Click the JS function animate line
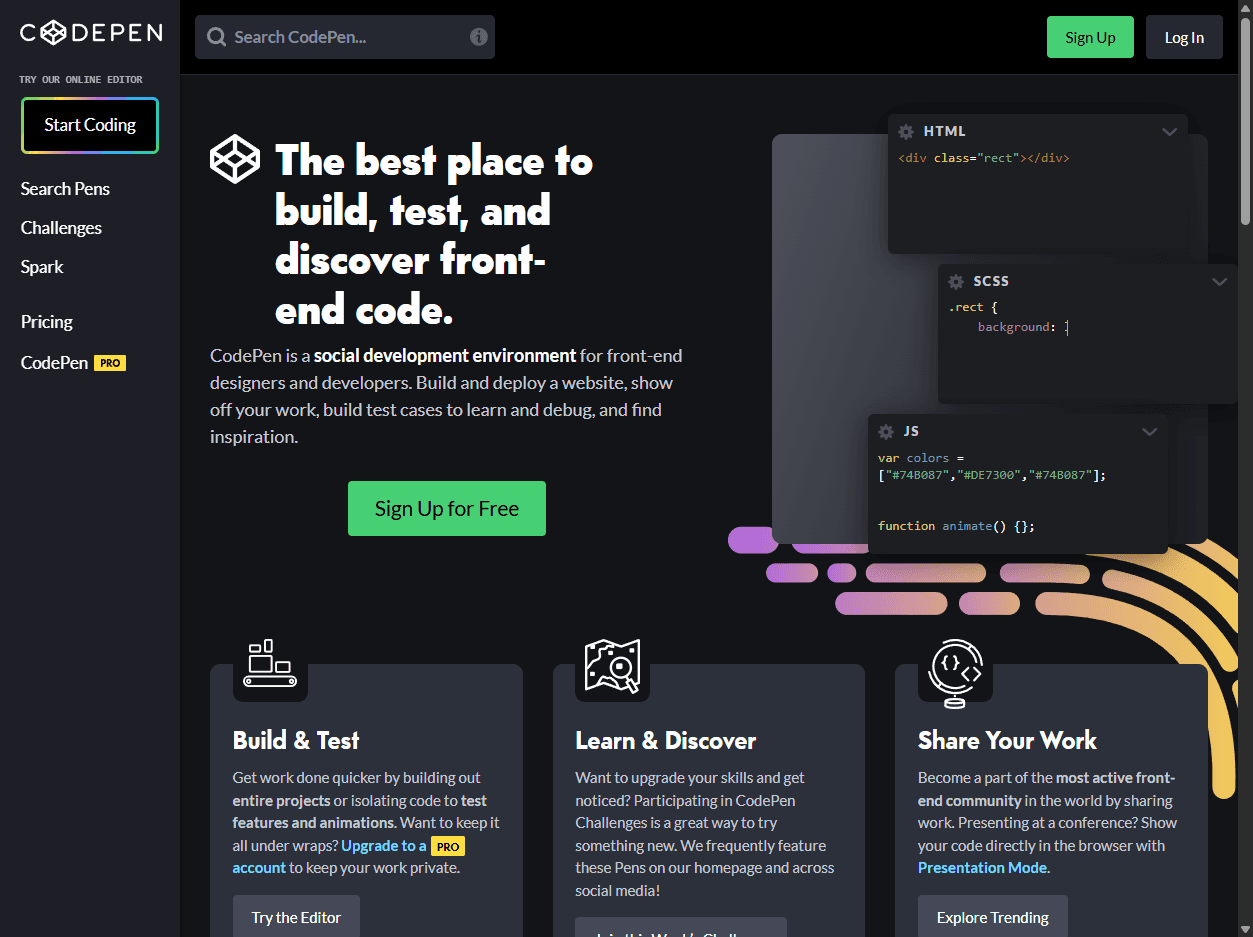This screenshot has width=1253, height=937. pyautogui.click(x=956, y=525)
